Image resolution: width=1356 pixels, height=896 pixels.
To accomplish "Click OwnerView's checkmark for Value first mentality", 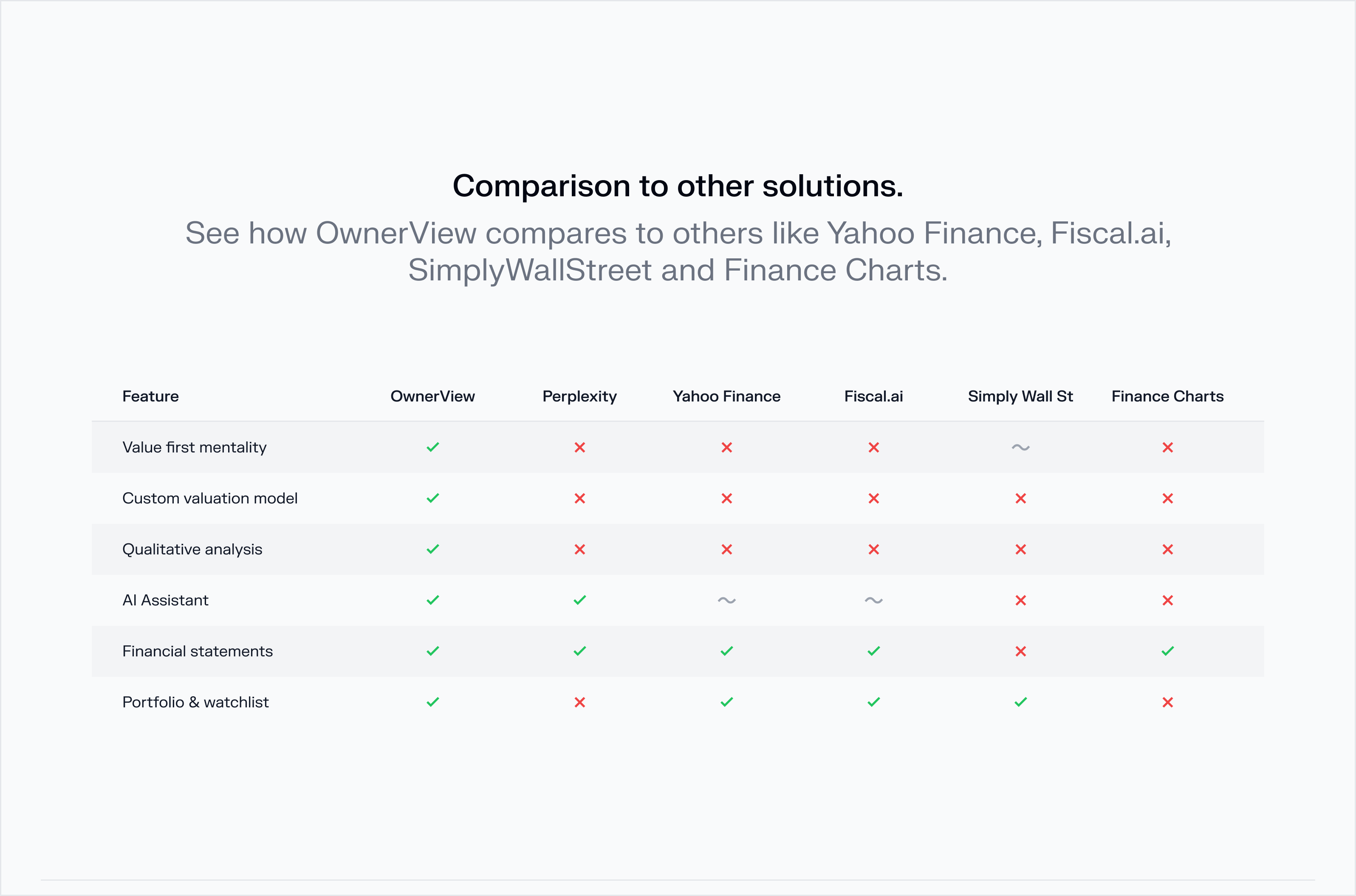I will pos(432,447).
